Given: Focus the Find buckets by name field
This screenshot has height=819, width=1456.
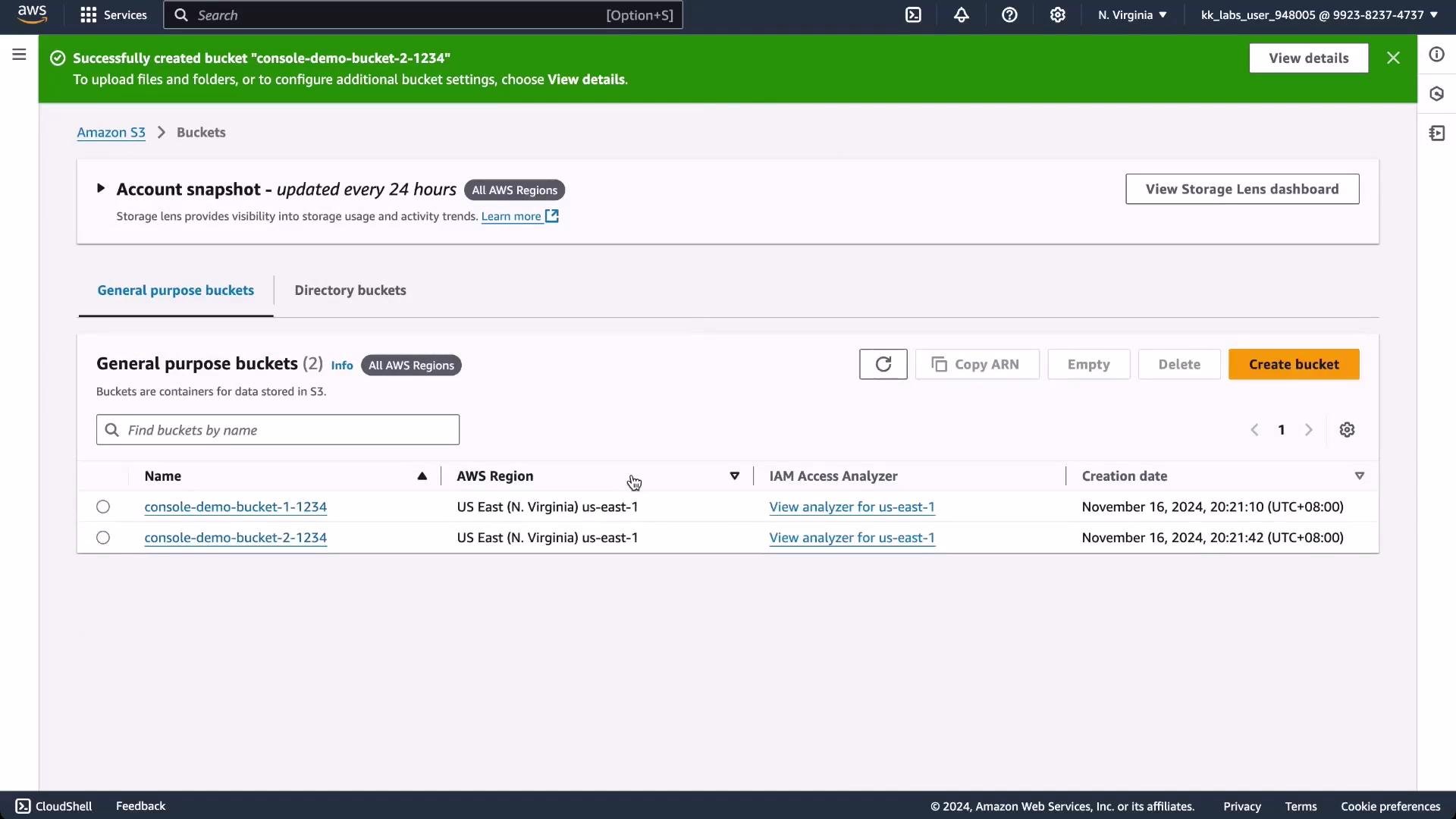Looking at the screenshot, I should click(278, 430).
